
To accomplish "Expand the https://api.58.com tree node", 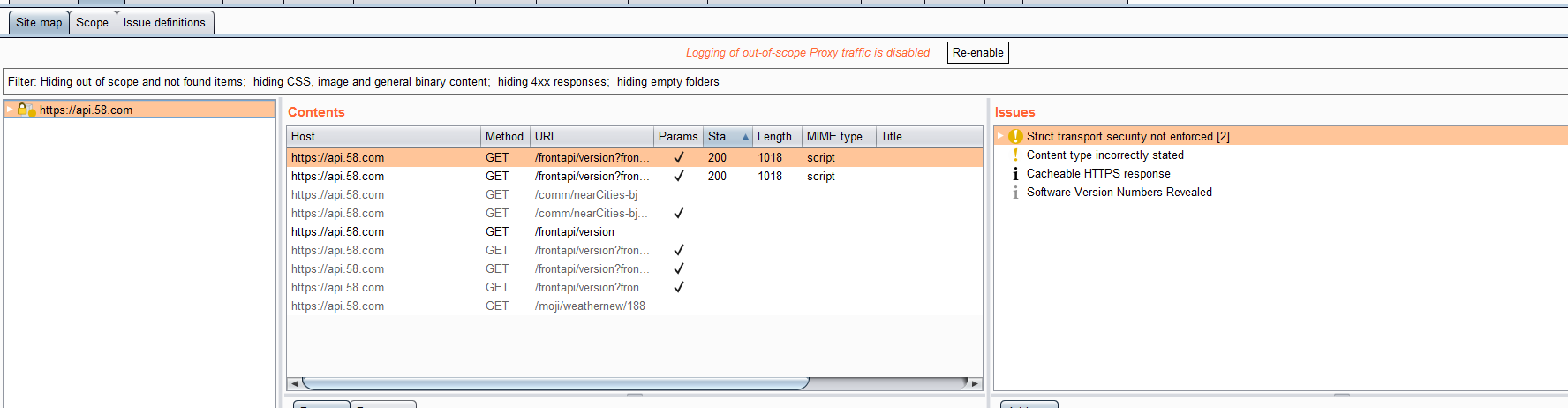I will click(10, 110).
